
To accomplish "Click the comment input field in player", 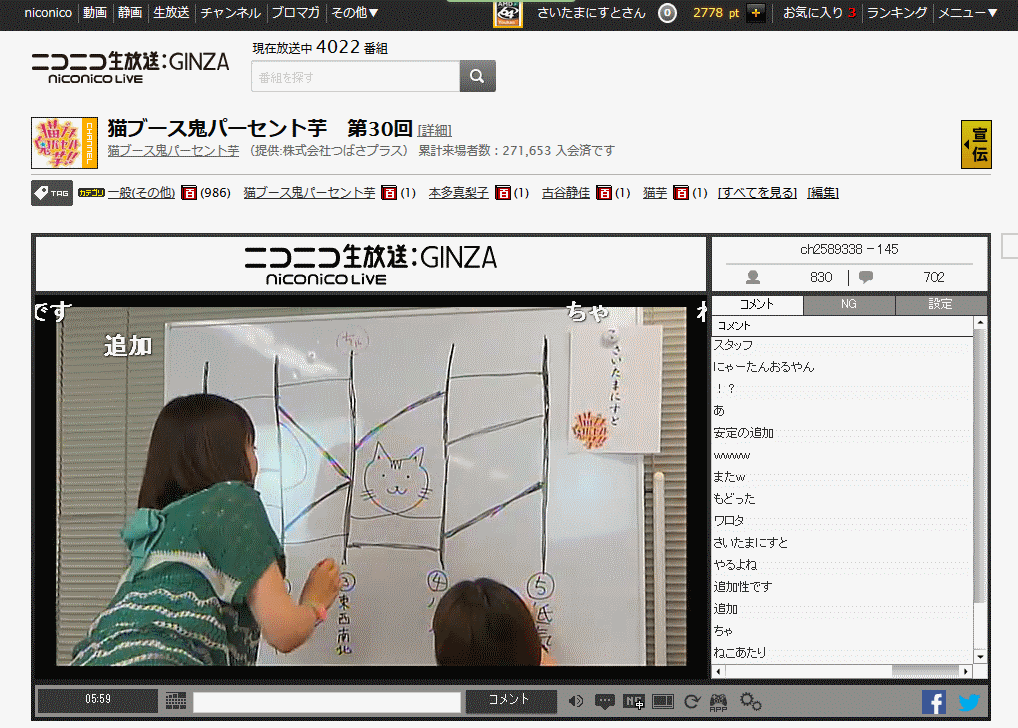I will (x=327, y=702).
